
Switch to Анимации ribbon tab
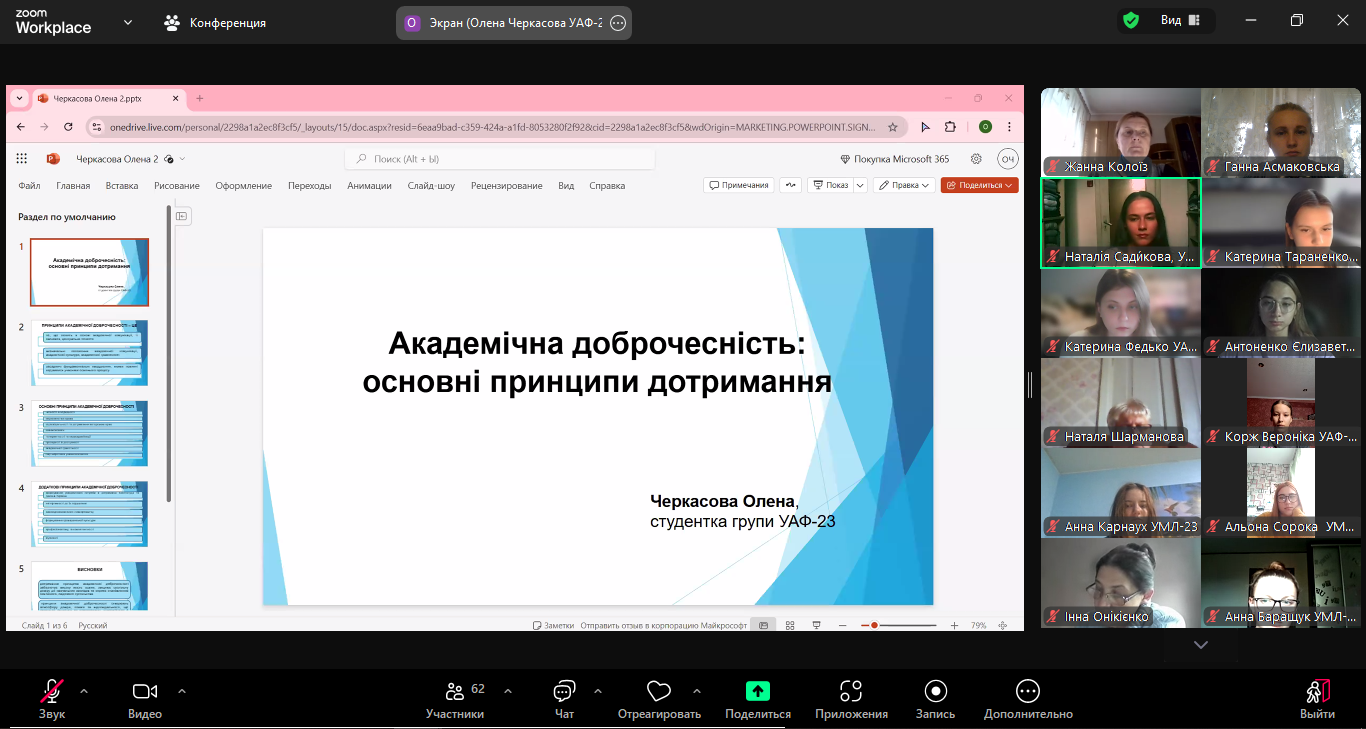pyautogui.click(x=370, y=186)
